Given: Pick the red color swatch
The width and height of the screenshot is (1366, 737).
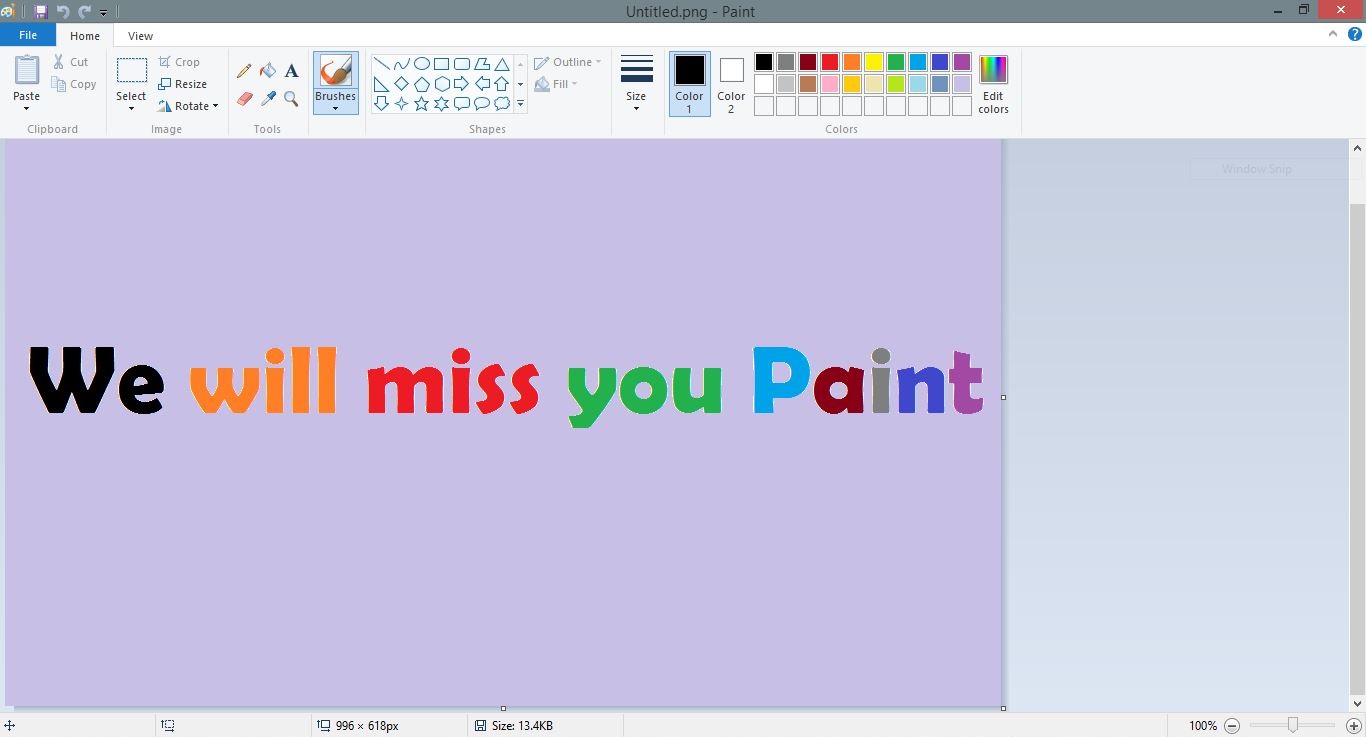Looking at the screenshot, I should click(830, 62).
